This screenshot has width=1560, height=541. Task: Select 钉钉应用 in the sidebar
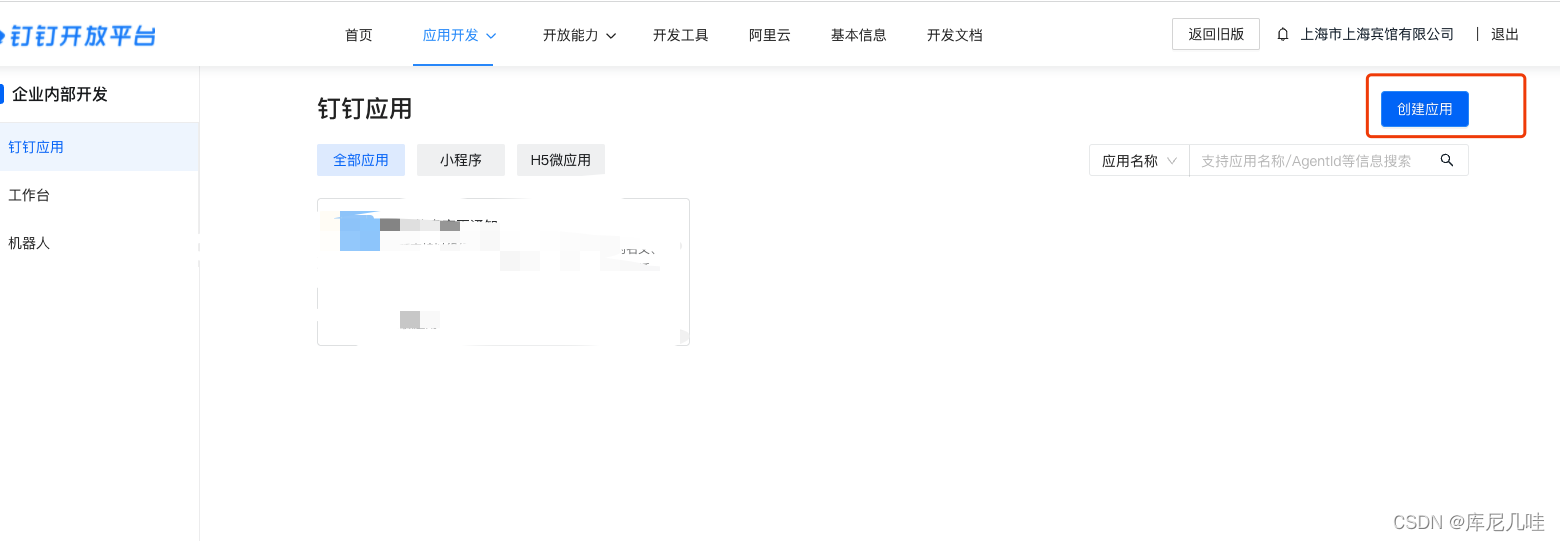point(99,147)
